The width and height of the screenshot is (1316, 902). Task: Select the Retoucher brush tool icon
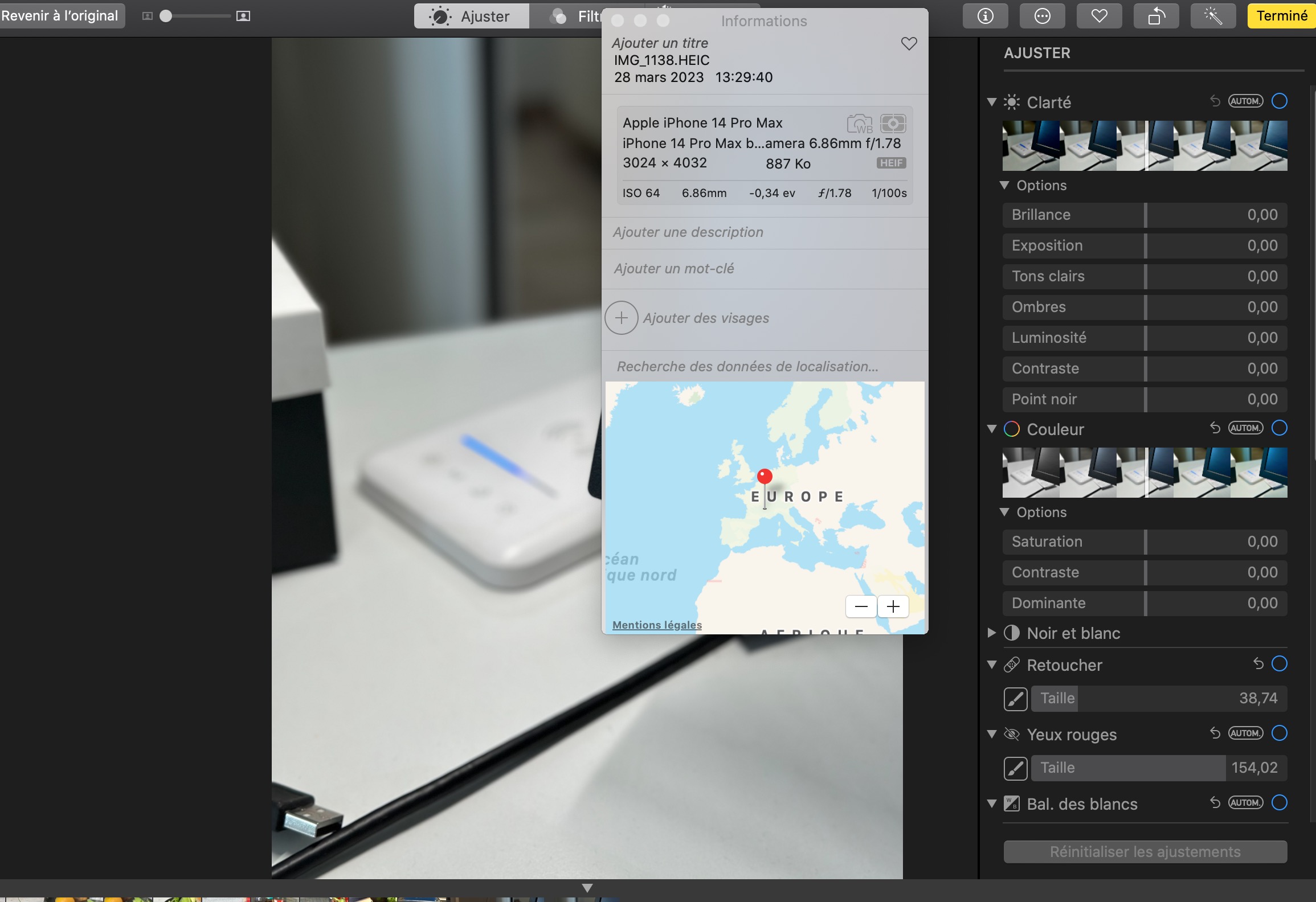click(1015, 699)
